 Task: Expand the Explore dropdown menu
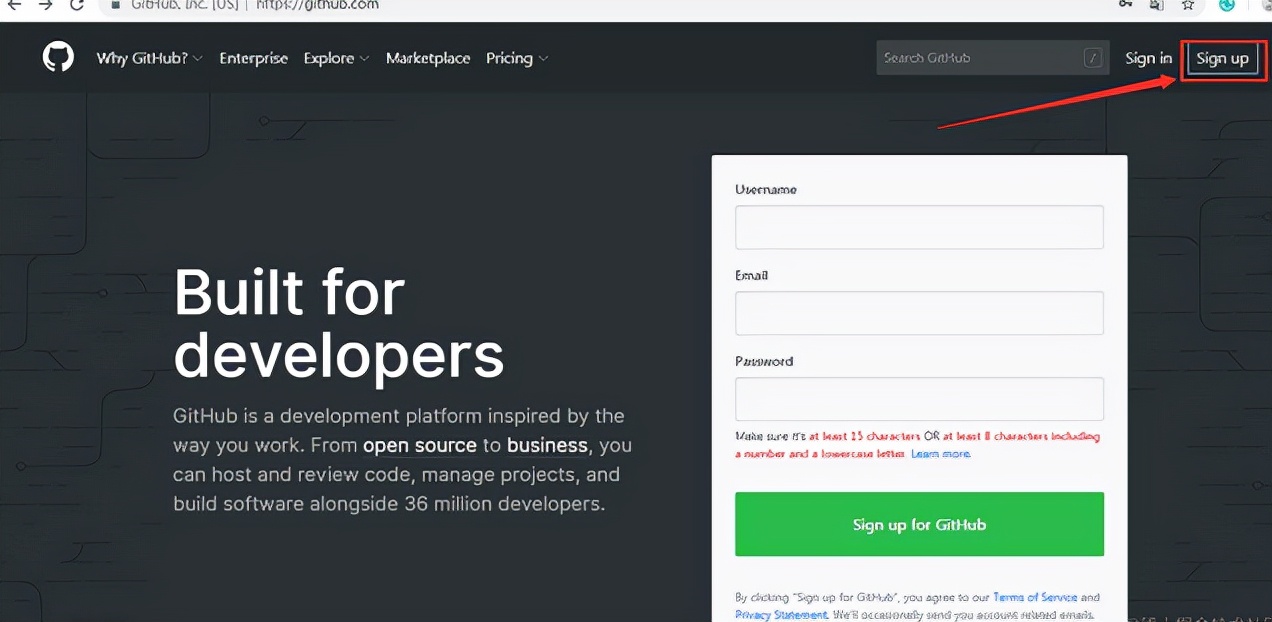point(336,58)
